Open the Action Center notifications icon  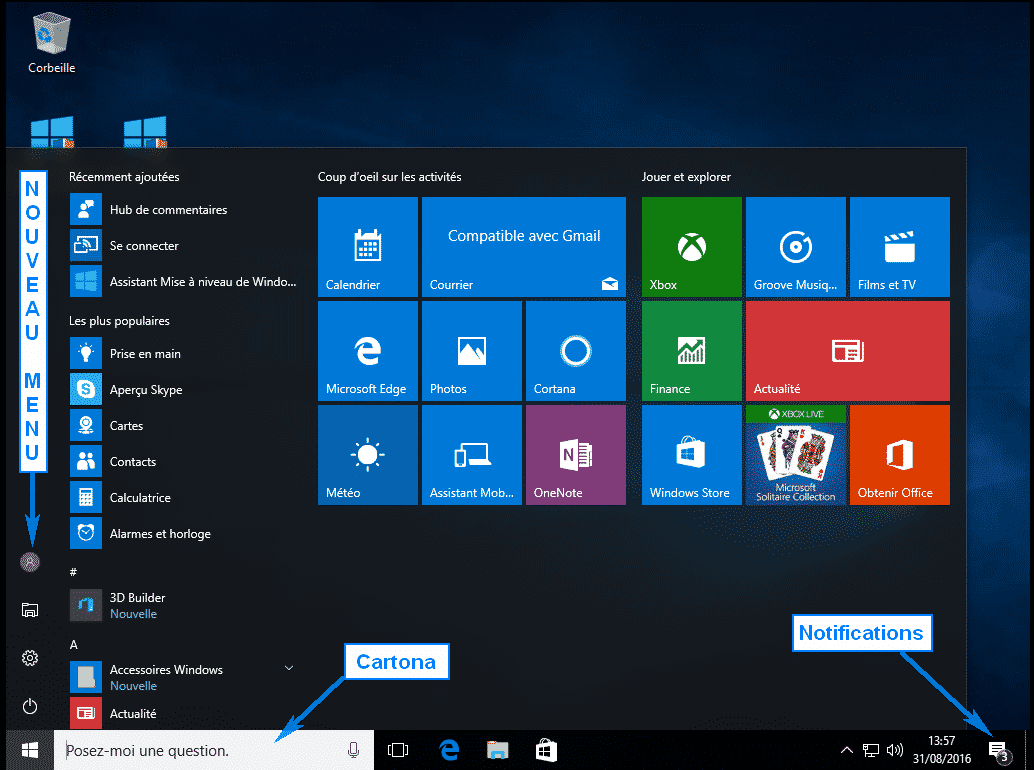point(997,750)
